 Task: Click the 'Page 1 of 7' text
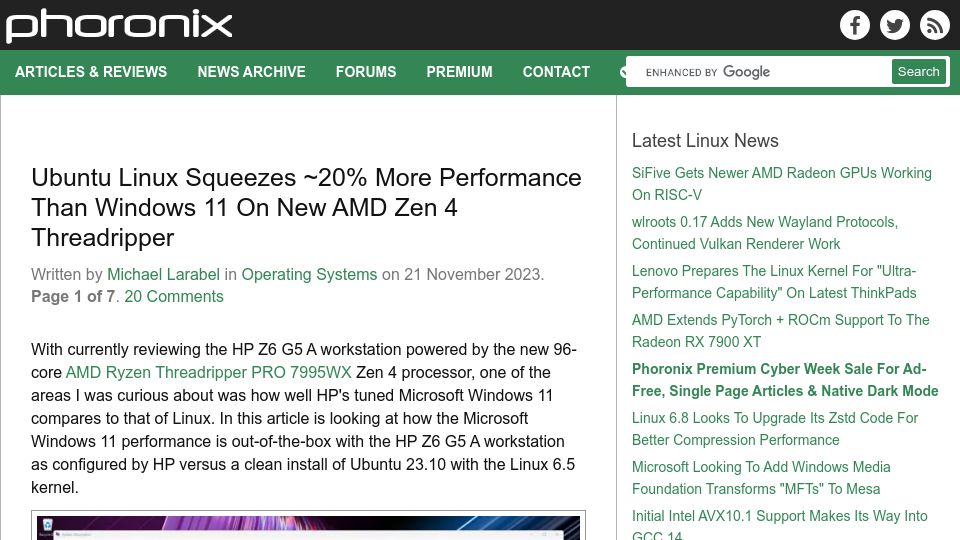(x=73, y=296)
